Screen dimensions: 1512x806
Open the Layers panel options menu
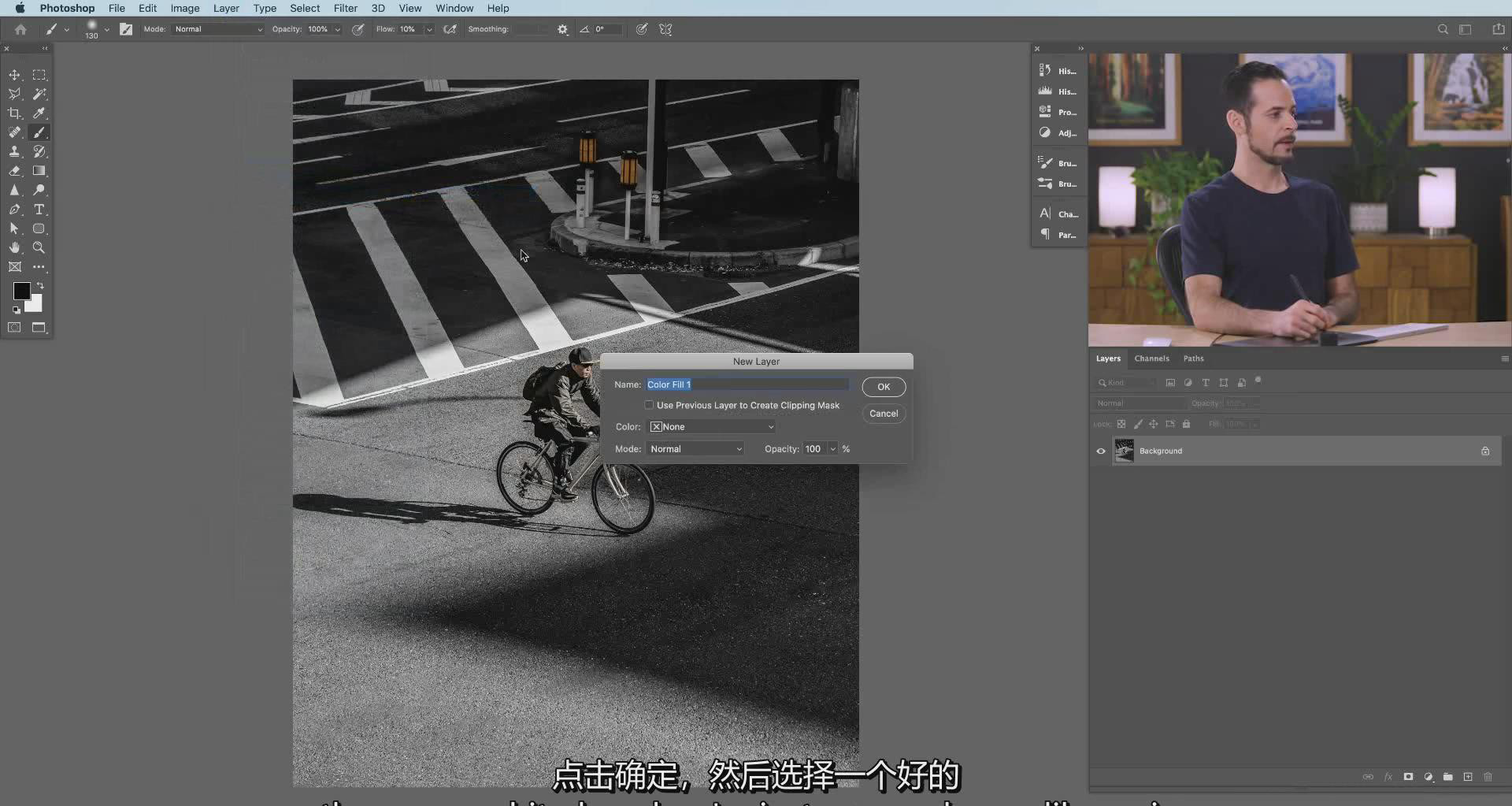1505,358
